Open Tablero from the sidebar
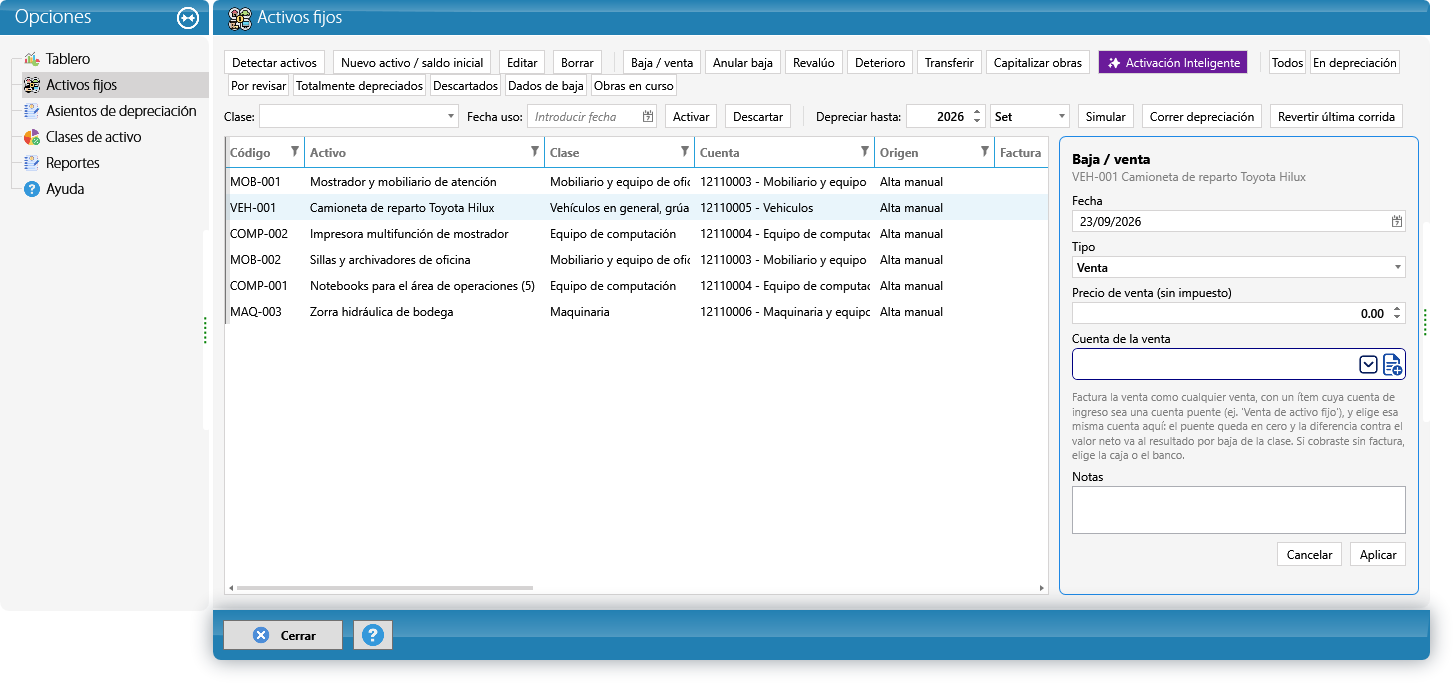Image resolution: width=1453 pixels, height=683 pixels. pos(68,59)
